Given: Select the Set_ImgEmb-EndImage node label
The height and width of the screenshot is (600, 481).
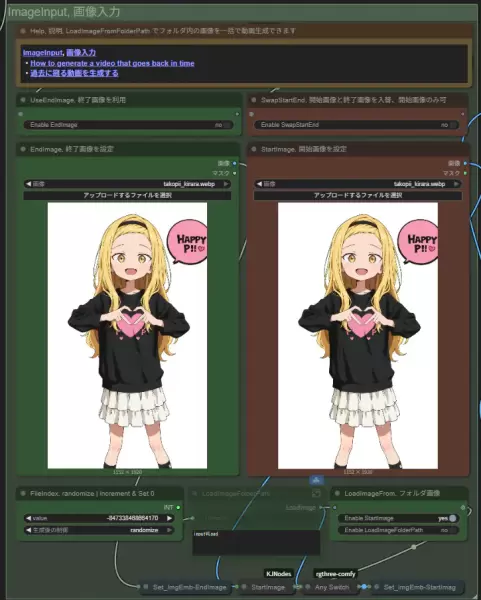Looking at the screenshot, I should click(189, 587).
